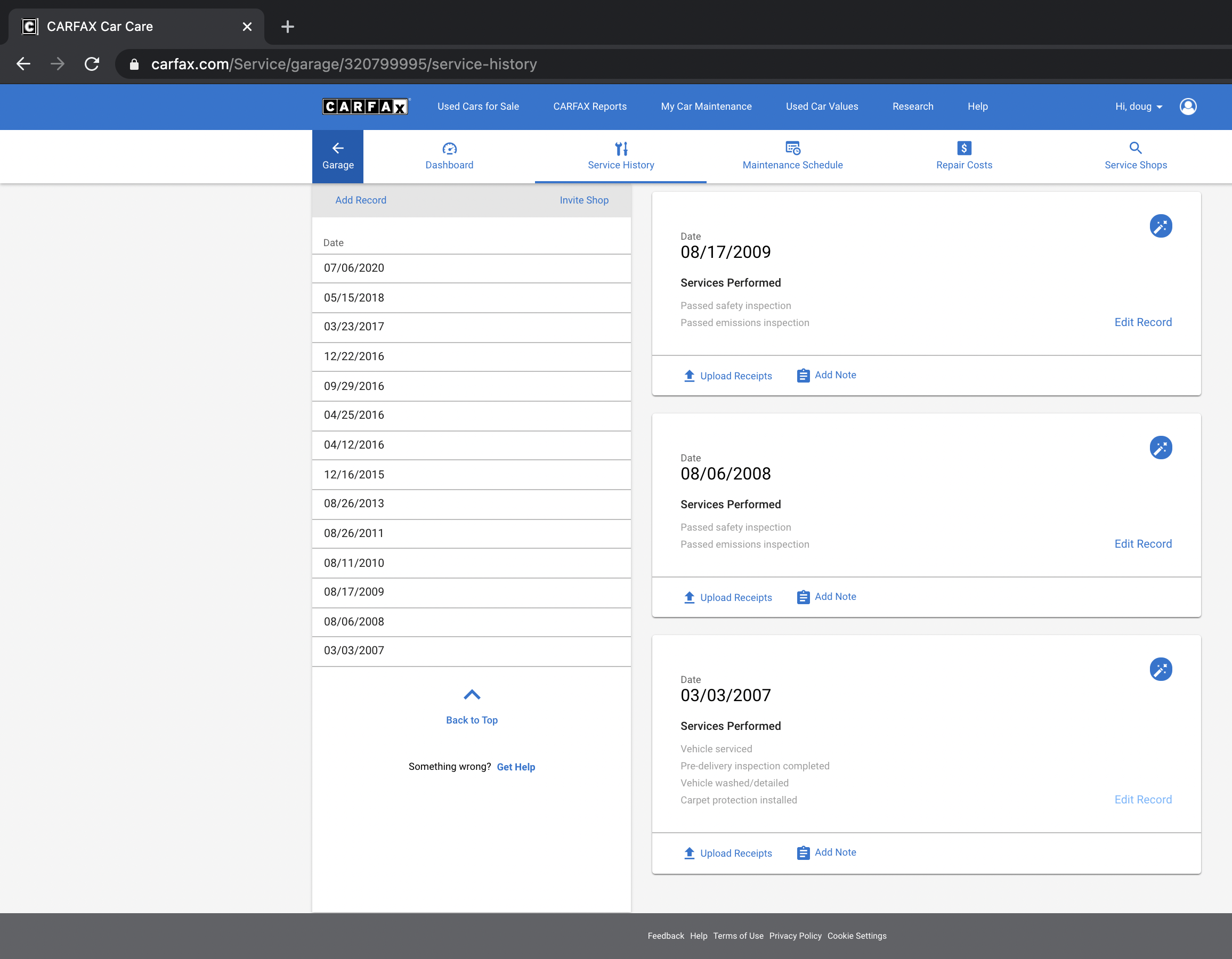The image size is (1232, 959).
Task: Click Edit Record for 03/03/2007
Action: [x=1143, y=799]
